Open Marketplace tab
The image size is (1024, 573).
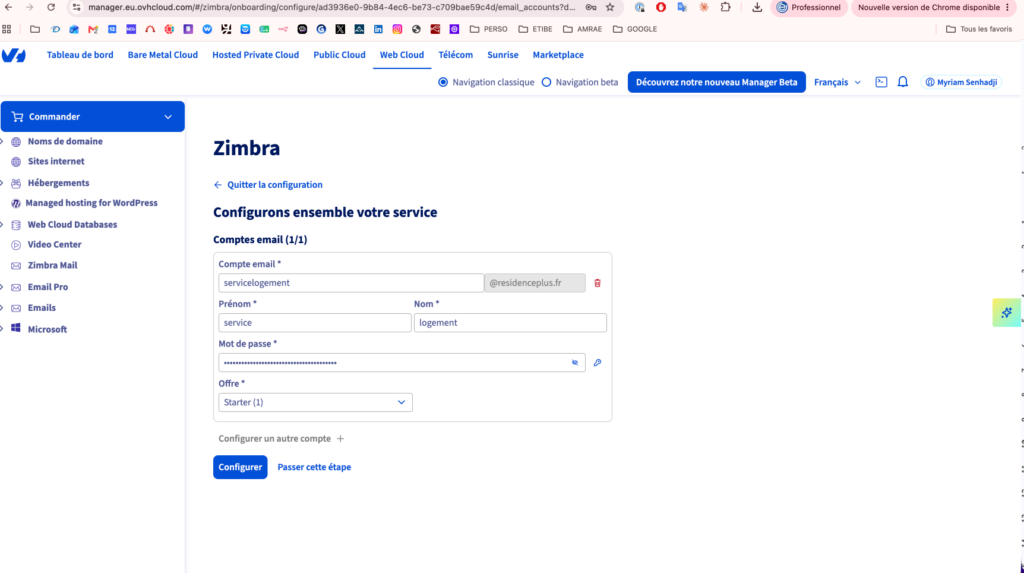(x=558, y=55)
